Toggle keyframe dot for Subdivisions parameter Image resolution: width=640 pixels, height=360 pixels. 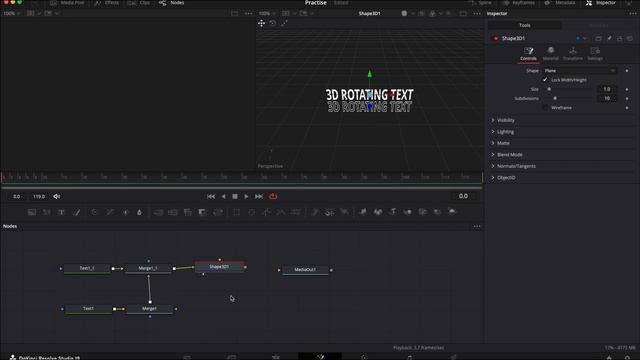(x=627, y=98)
